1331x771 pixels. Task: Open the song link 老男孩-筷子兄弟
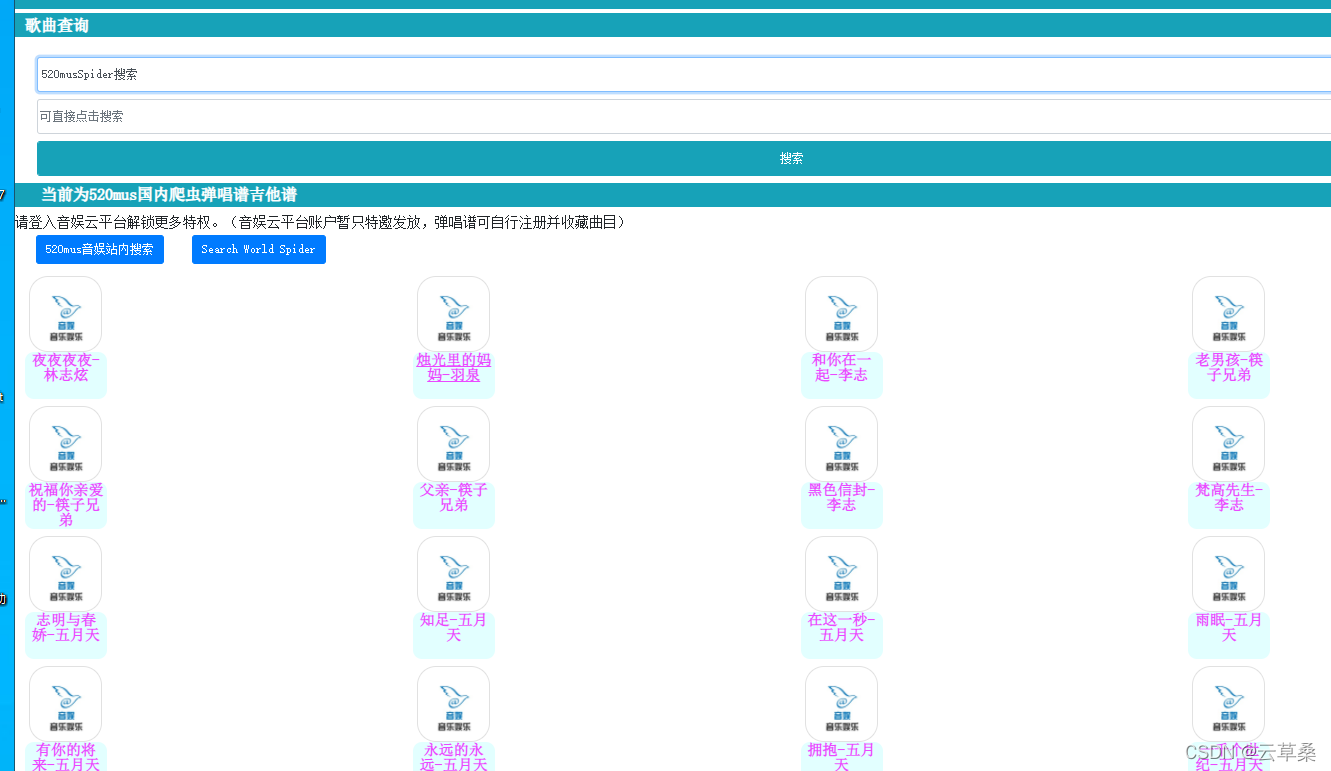1229,367
